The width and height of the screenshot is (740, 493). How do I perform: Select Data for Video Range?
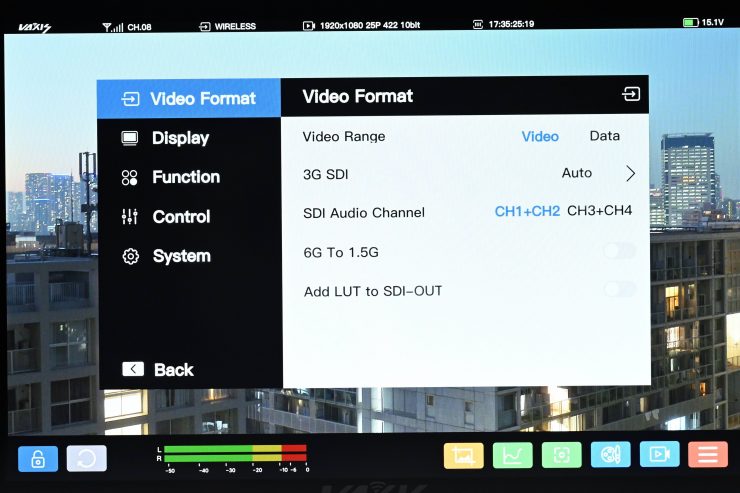604,136
